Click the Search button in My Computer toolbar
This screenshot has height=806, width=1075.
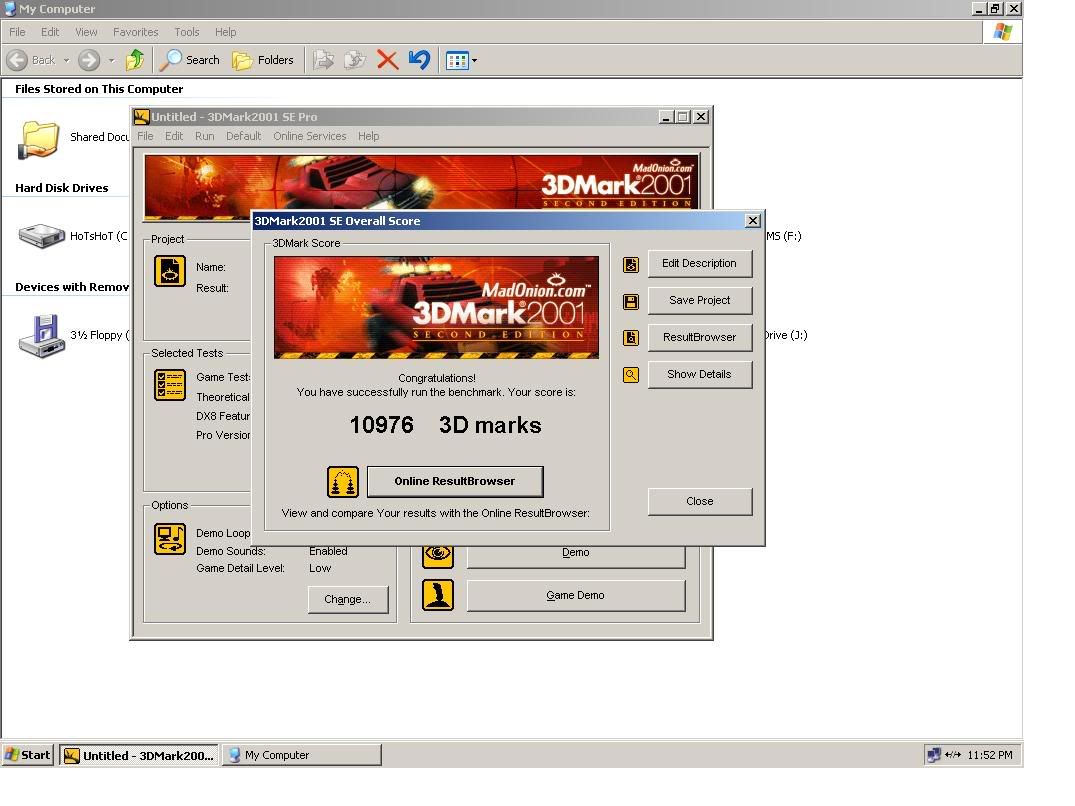click(190, 60)
